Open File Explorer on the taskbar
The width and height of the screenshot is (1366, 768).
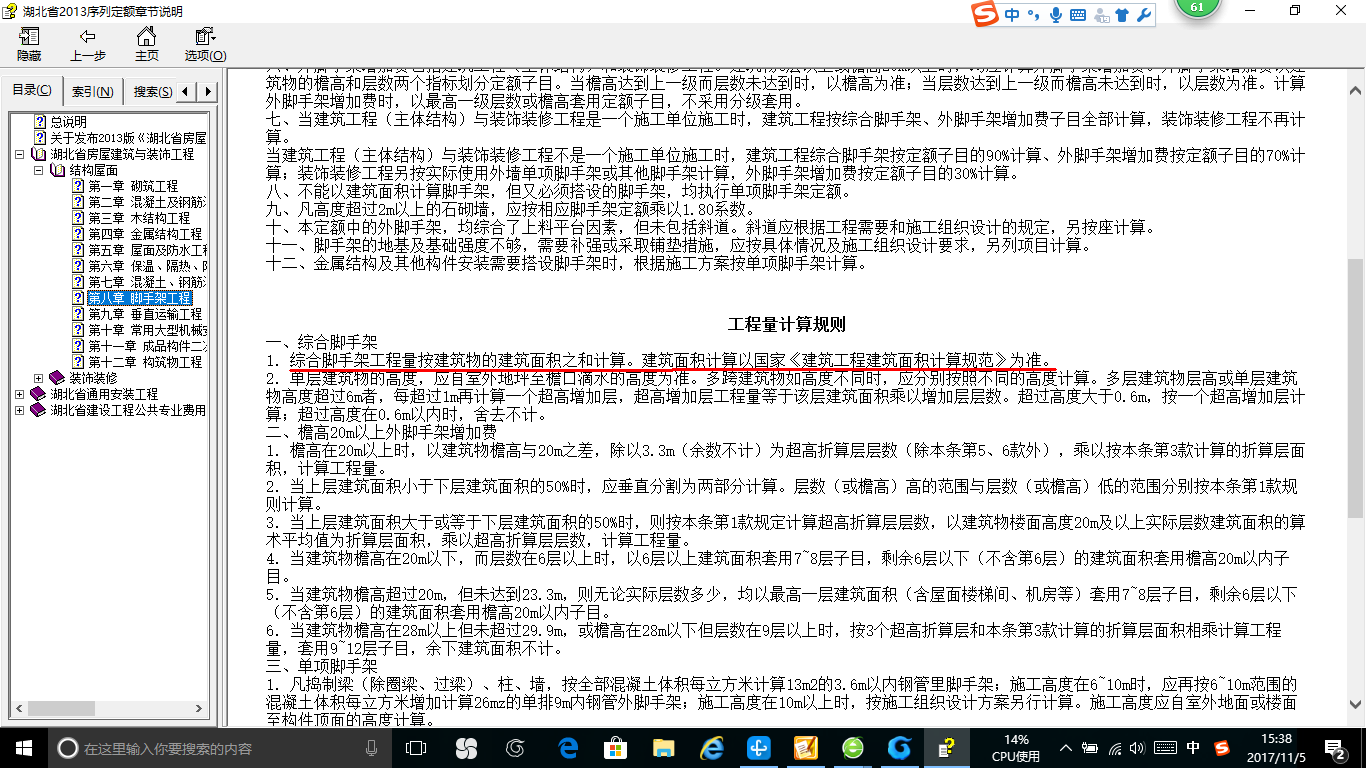pyautogui.click(x=663, y=748)
